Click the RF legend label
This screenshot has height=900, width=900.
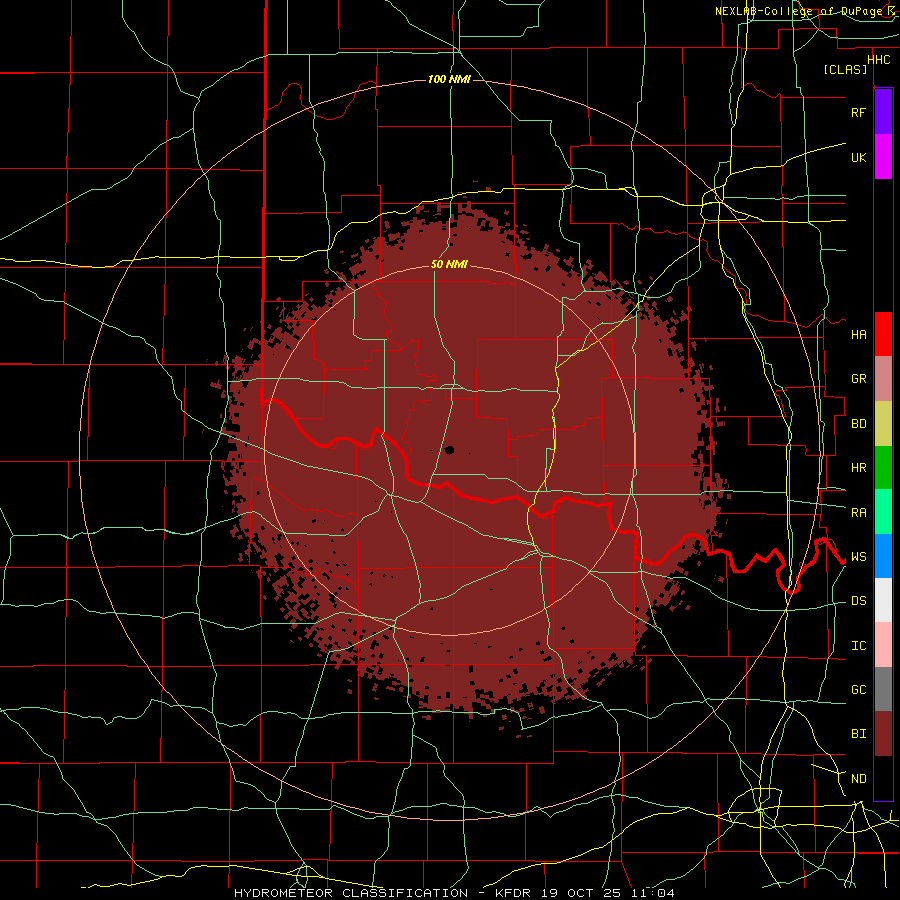(x=858, y=112)
